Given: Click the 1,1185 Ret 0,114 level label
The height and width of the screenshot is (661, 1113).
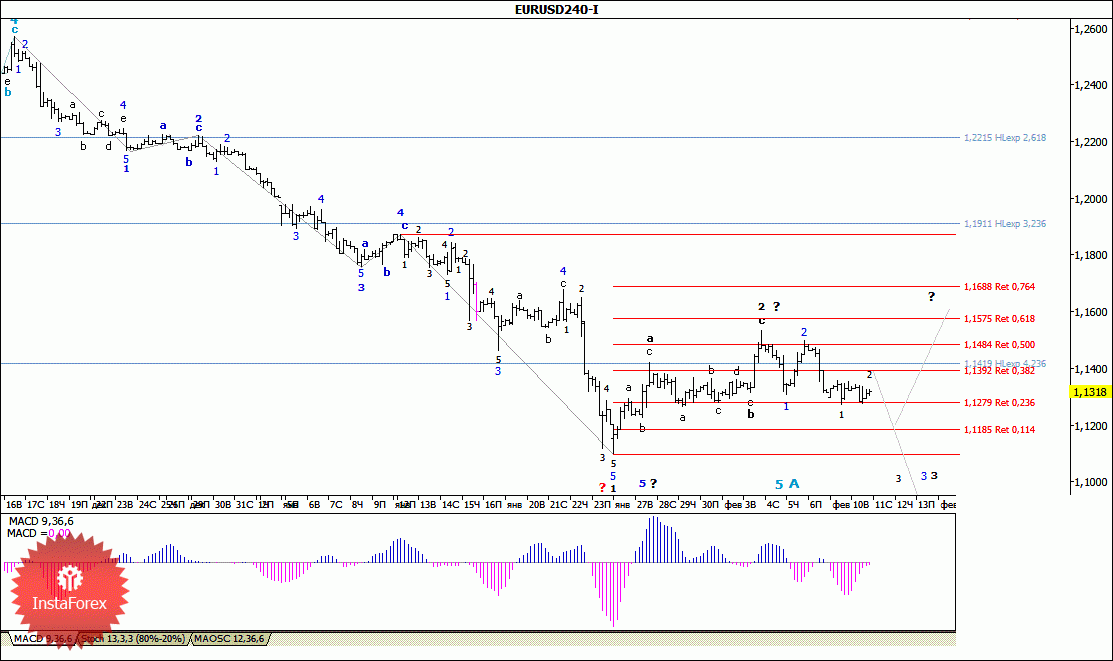Looking at the screenshot, I should (999, 430).
